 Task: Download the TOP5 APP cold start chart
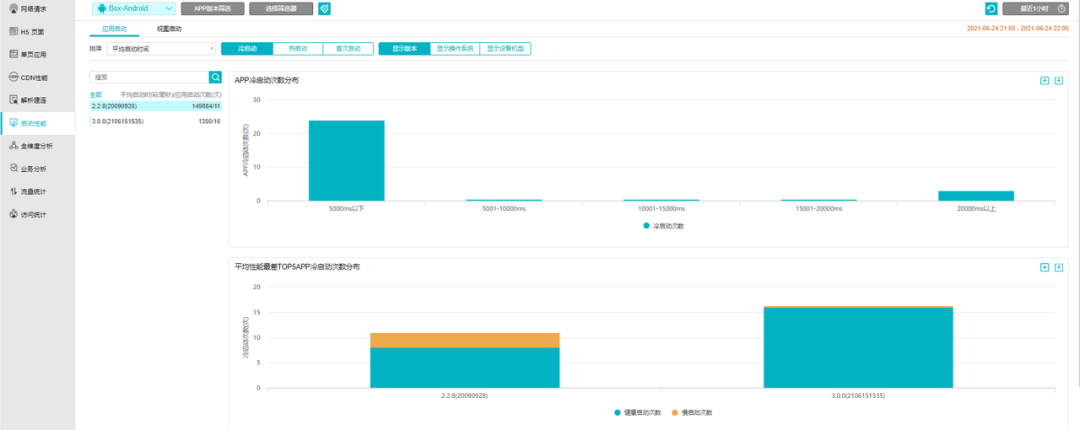[1059, 267]
